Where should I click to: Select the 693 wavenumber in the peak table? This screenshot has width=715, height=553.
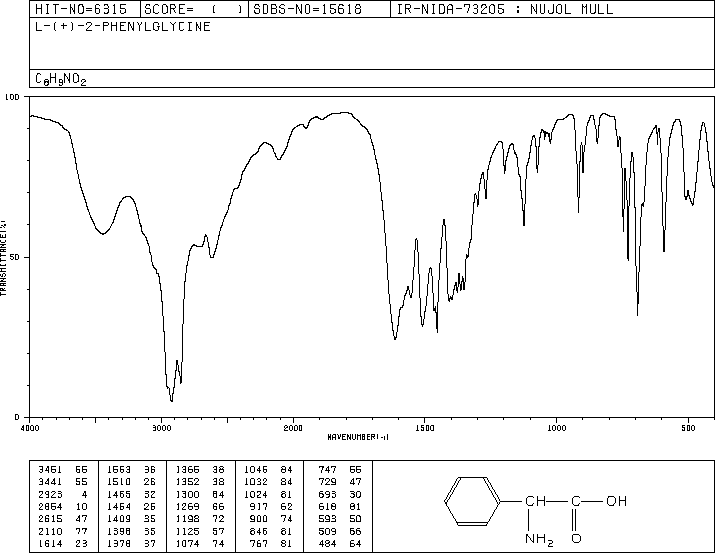tap(327, 494)
